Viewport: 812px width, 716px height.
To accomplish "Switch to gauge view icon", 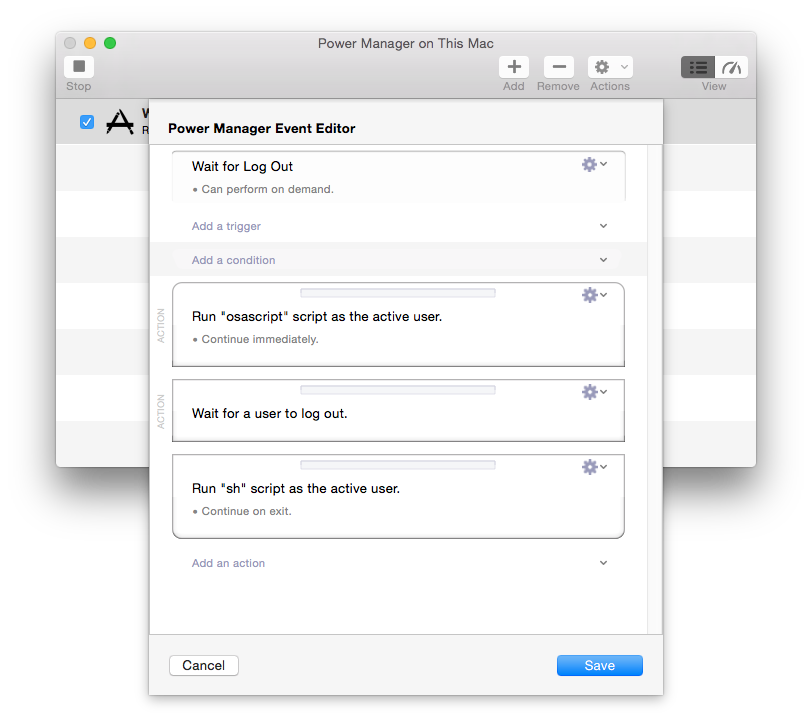I will tap(731, 67).
